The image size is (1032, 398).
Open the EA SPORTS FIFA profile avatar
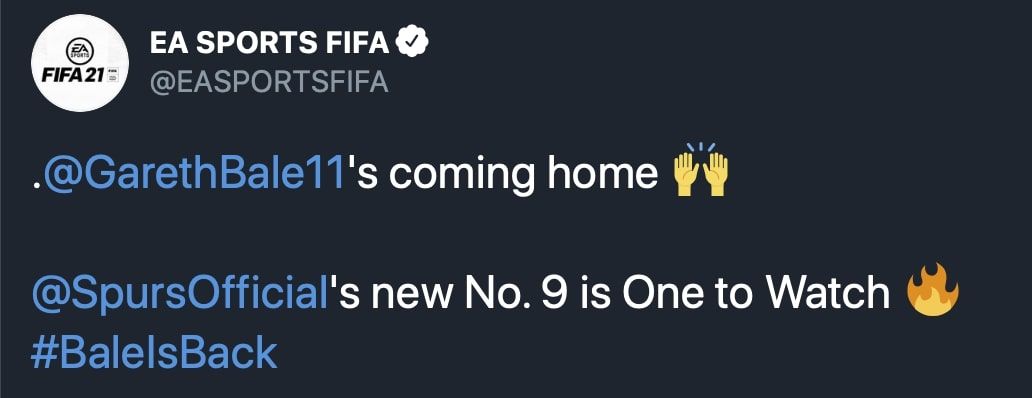(80, 63)
